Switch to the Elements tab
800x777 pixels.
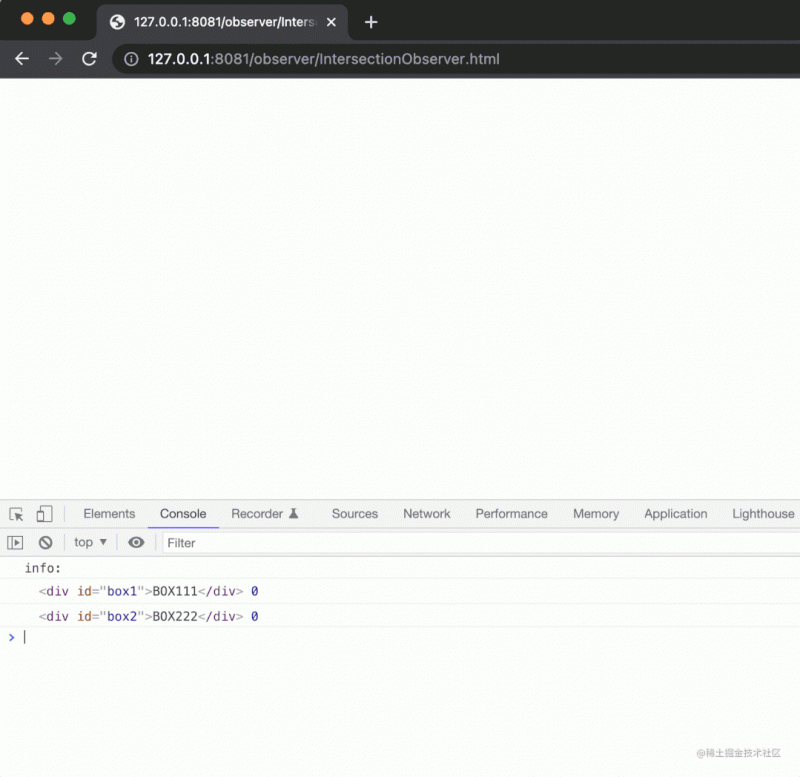click(109, 514)
